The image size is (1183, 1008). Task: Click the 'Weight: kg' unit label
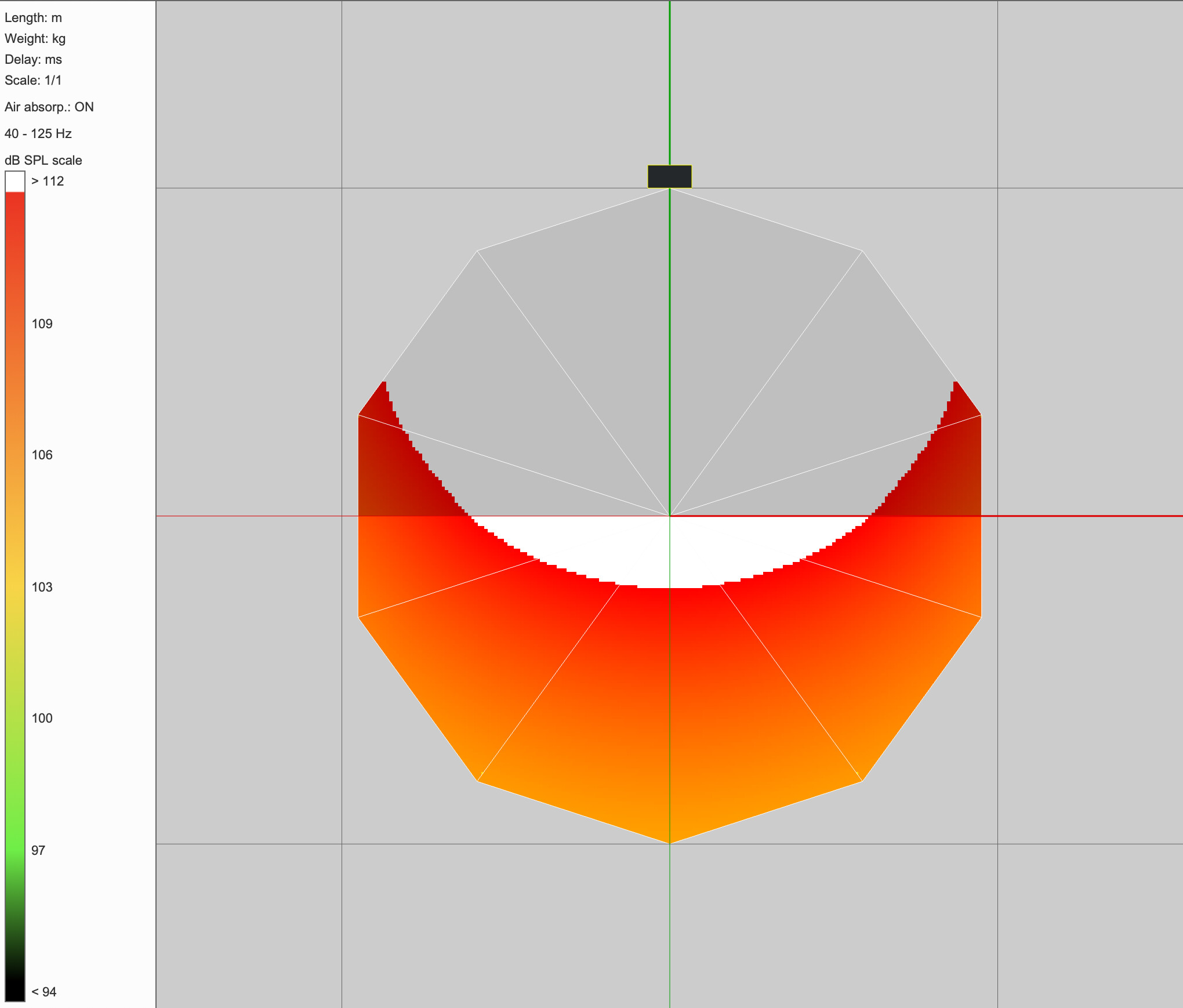[x=35, y=38]
